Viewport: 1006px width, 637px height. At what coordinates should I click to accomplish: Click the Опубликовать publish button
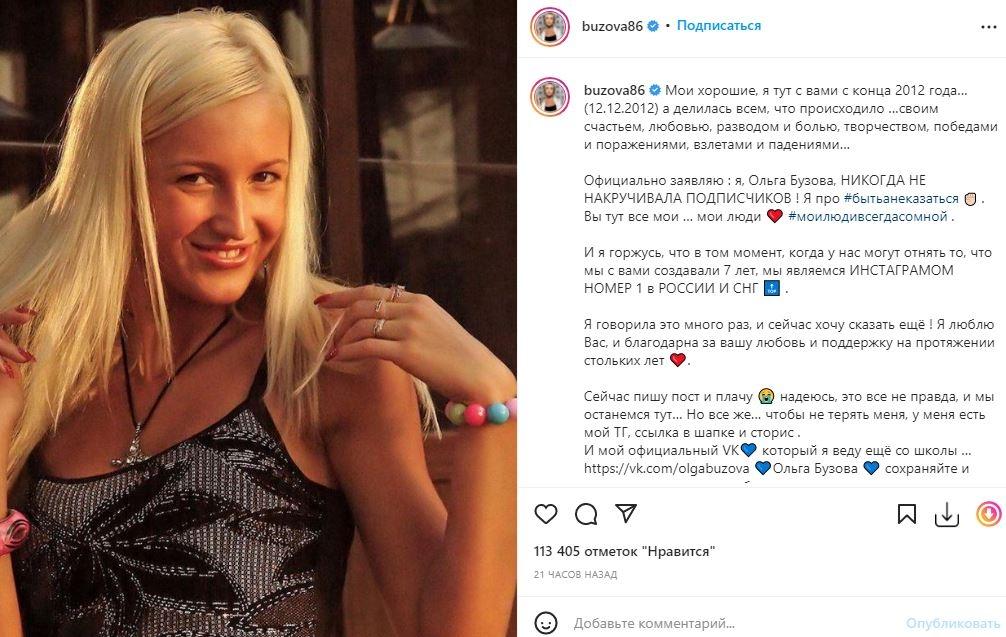(x=953, y=623)
